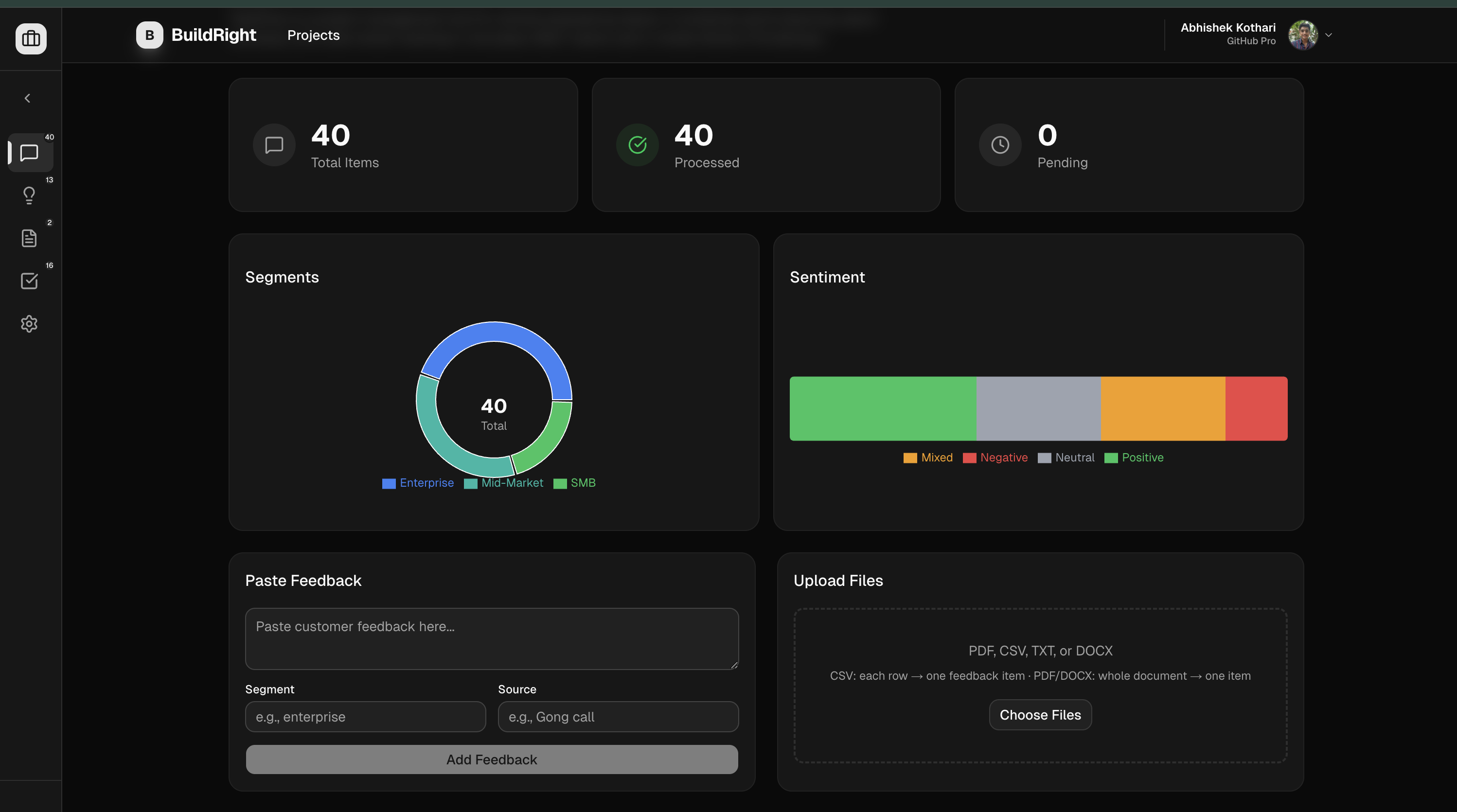Image resolution: width=1457 pixels, height=812 pixels.
Task: Click the Pending clock icon
Action: [1000, 145]
